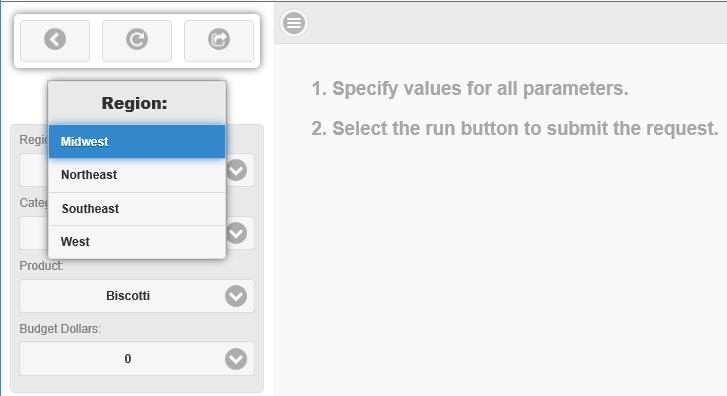This screenshot has height=396, width=727.
Task: Expand the Category dropdown arrow
Action: tap(236, 233)
